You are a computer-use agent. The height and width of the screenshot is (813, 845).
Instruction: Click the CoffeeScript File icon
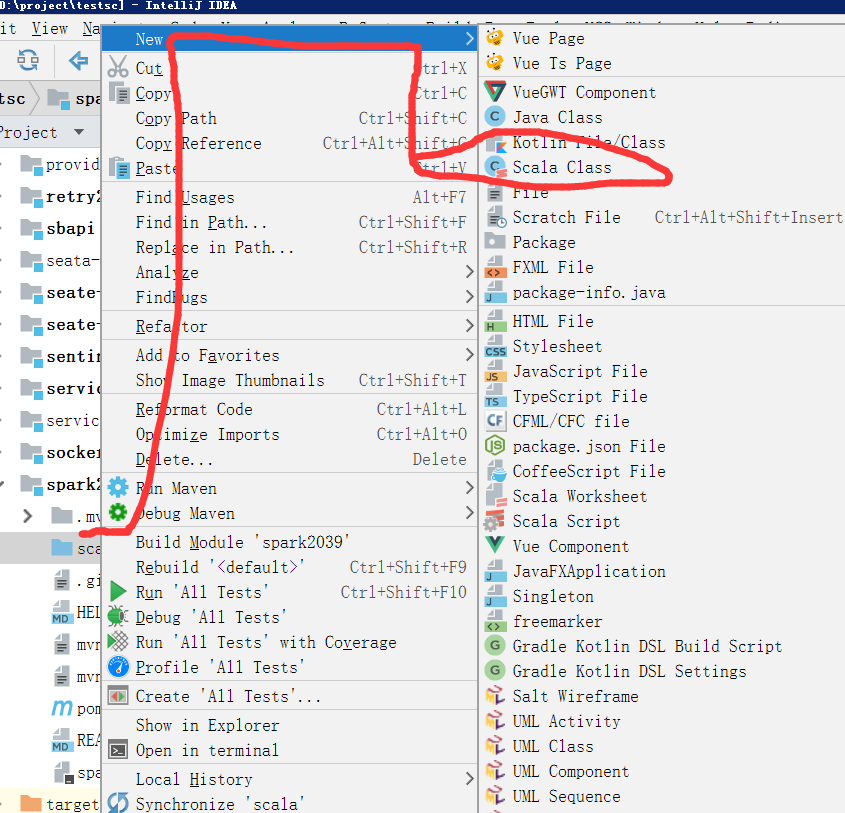(x=496, y=471)
